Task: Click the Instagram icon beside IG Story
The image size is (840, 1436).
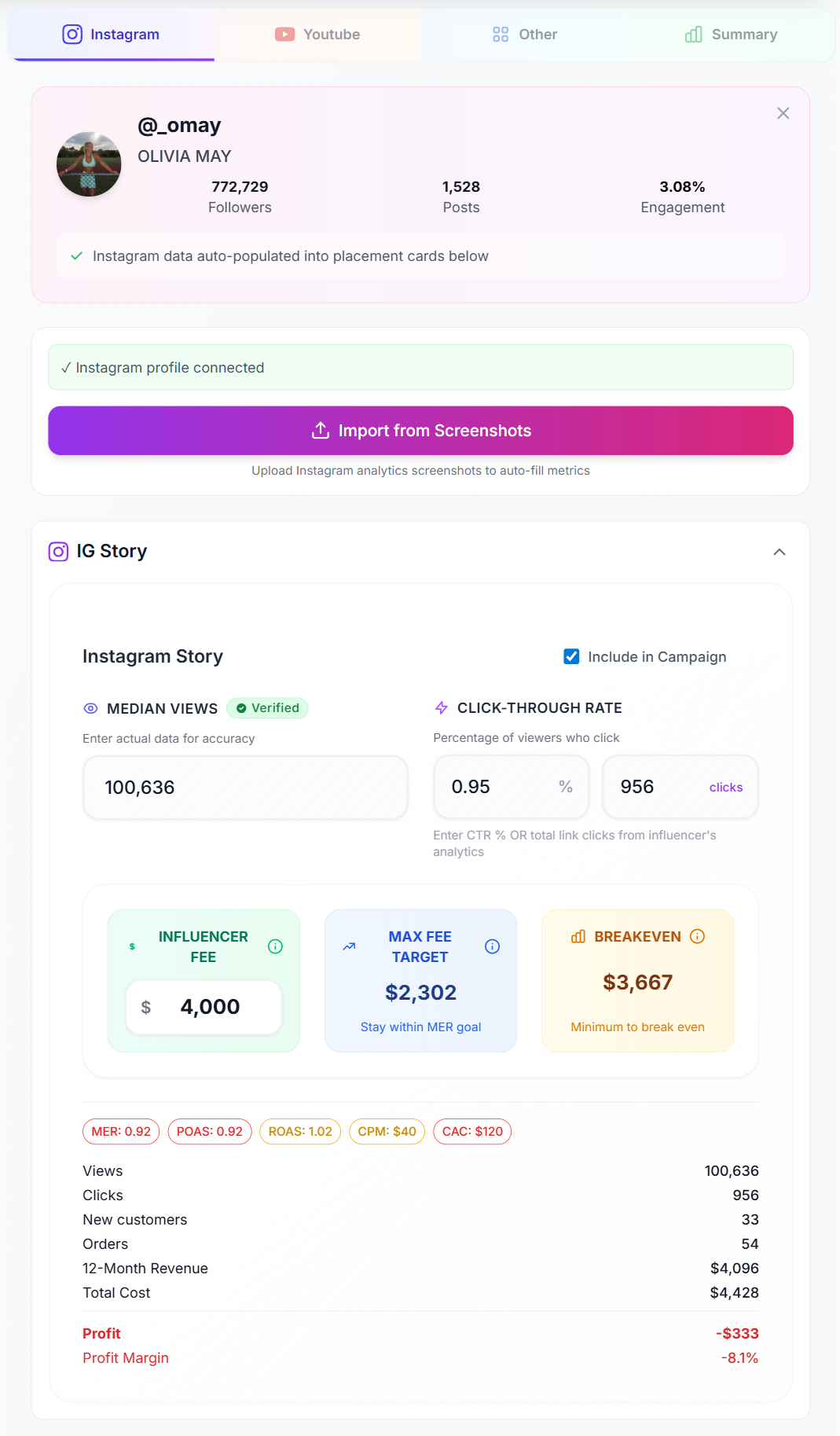Action: (x=59, y=552)
